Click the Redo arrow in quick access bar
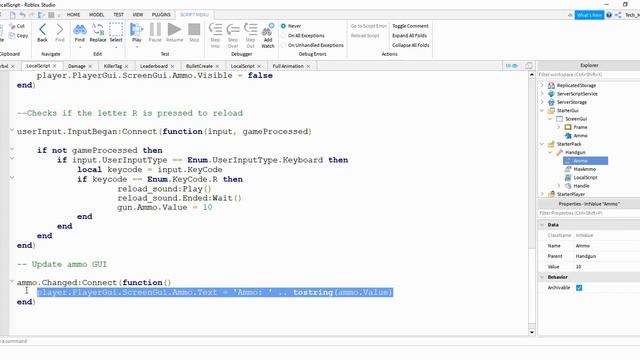This screenshot has width=640, height=360. [31, 15]
